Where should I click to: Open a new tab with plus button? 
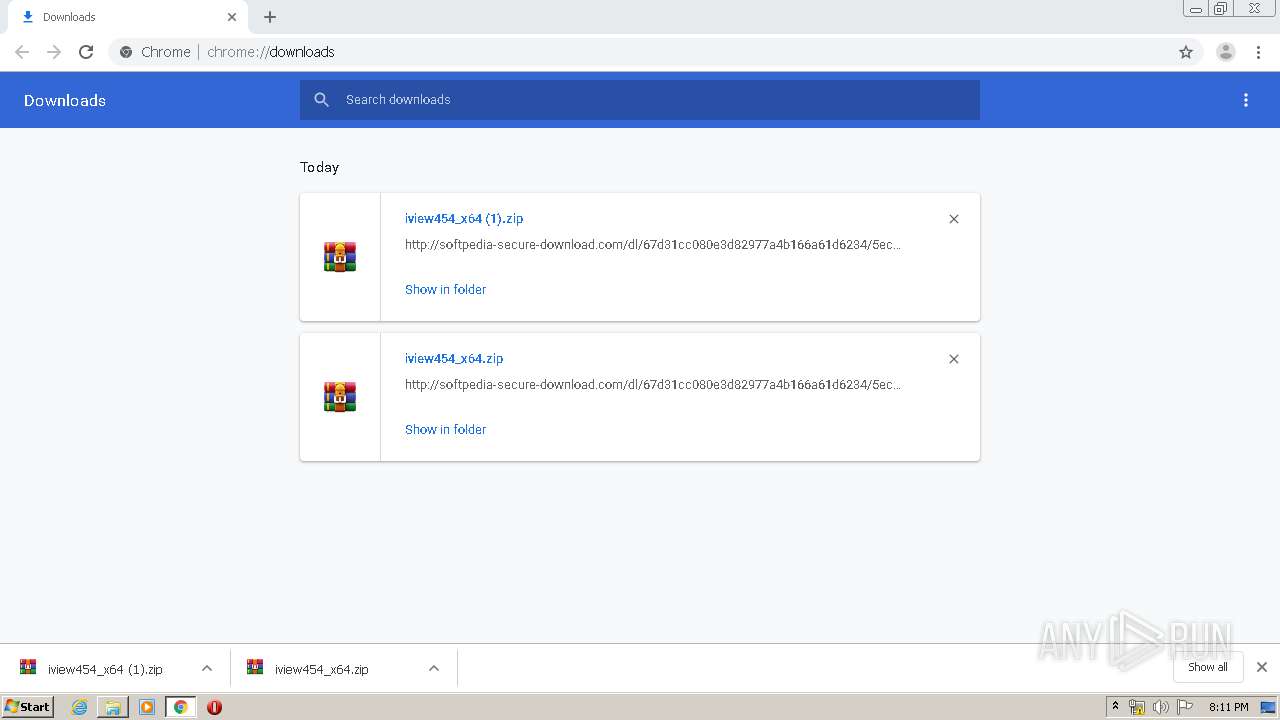270,17
